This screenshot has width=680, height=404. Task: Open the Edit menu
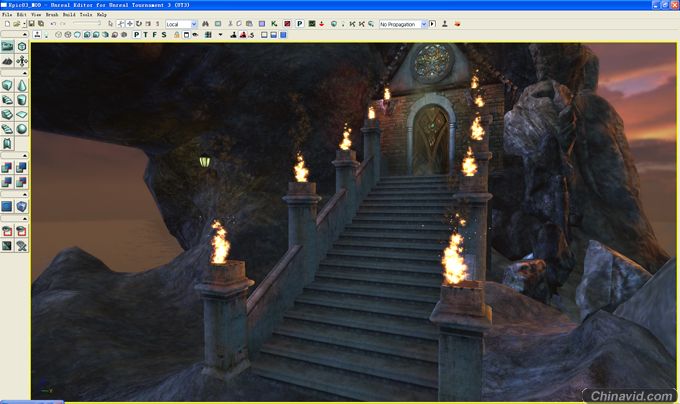coord(21,14)
